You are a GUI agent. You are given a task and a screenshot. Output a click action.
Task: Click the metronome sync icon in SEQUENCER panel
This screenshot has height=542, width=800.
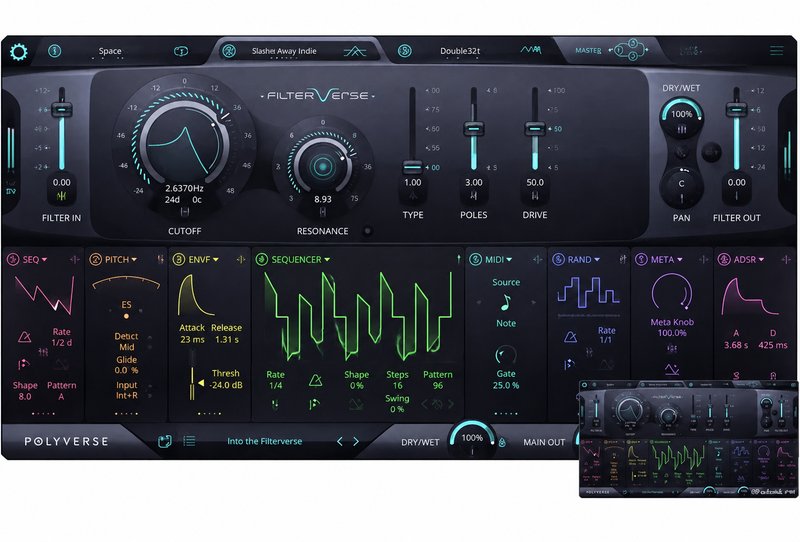click(x=315, y=380)
